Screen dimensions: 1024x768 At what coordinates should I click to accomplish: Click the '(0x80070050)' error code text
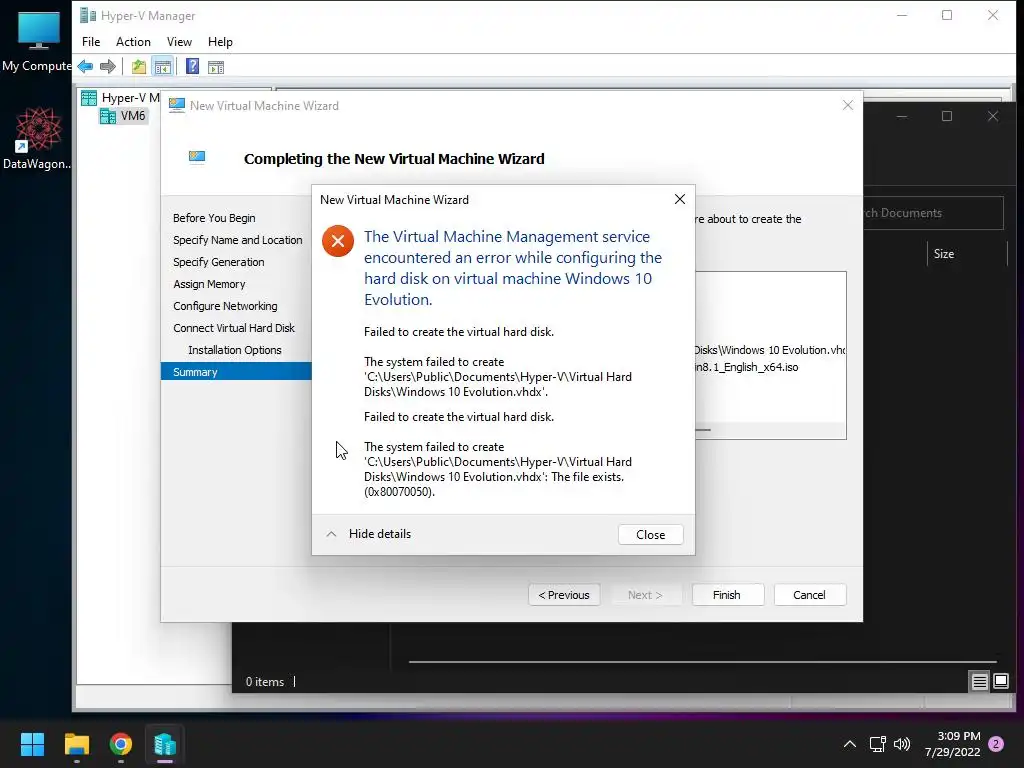(x=399, y=492)
